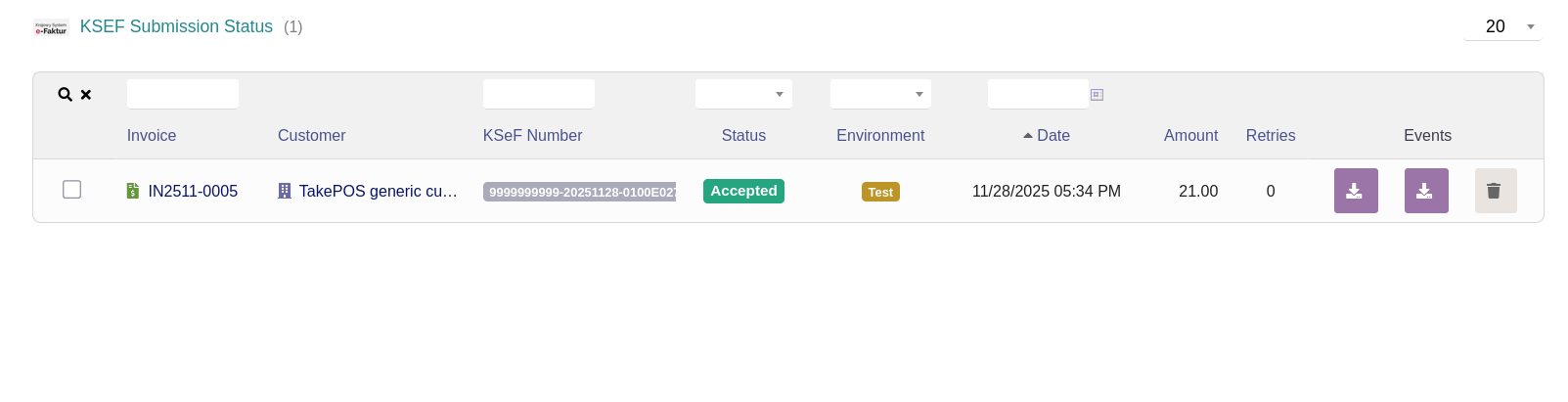
Task: Click the left purple download button
Action: coord(1356,191)
